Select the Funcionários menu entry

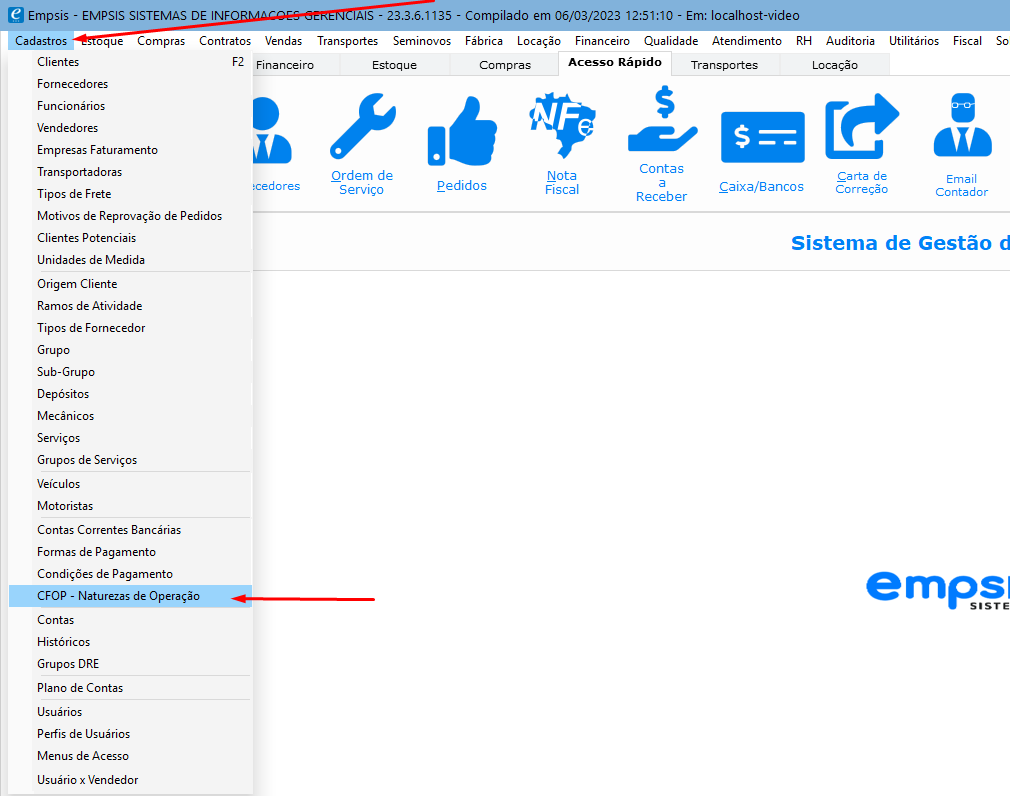[x=129, y=106]
